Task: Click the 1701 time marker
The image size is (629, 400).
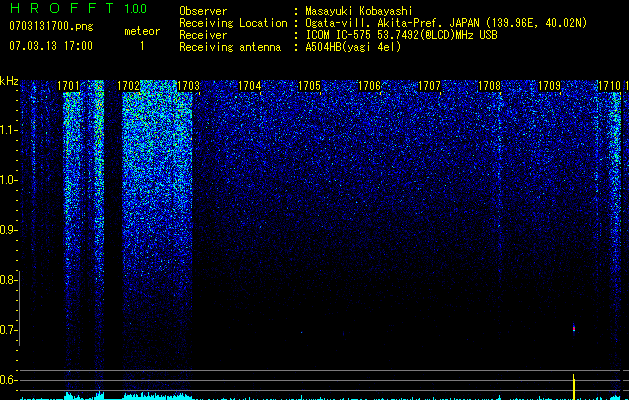Action: pyautogui.click(x=68, y=86)
